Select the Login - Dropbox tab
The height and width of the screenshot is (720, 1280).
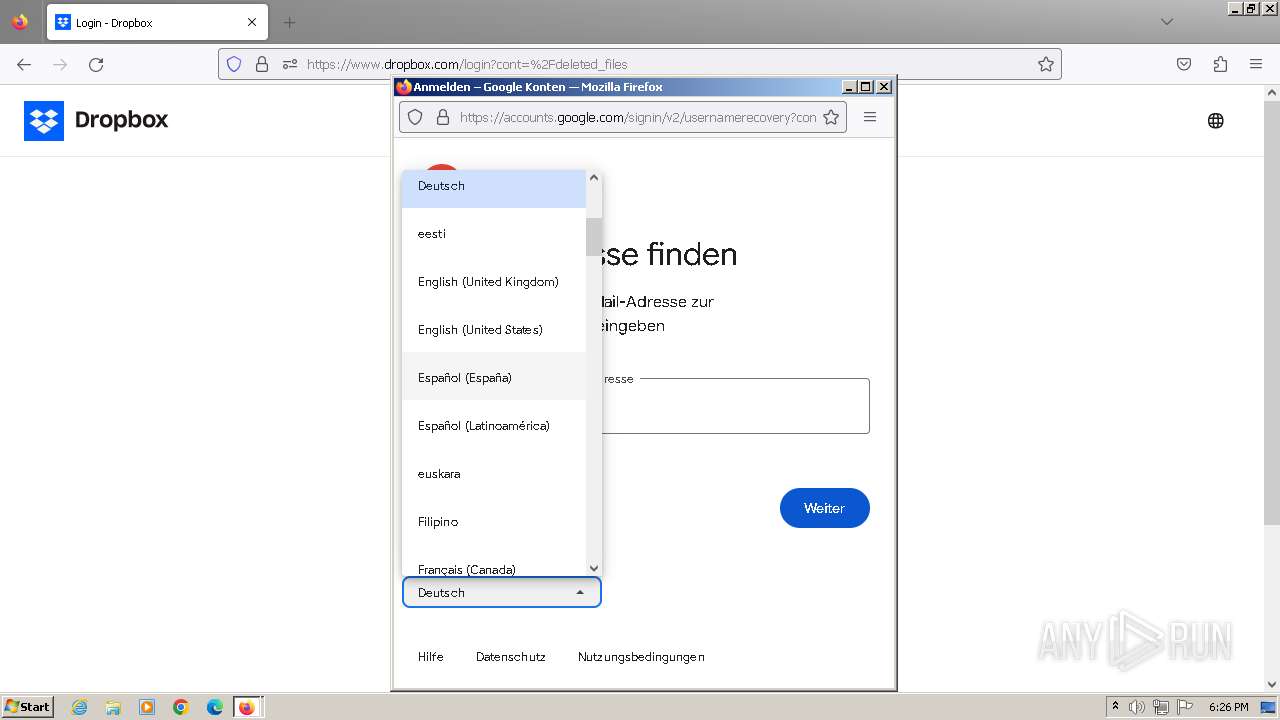coord(157,22)
